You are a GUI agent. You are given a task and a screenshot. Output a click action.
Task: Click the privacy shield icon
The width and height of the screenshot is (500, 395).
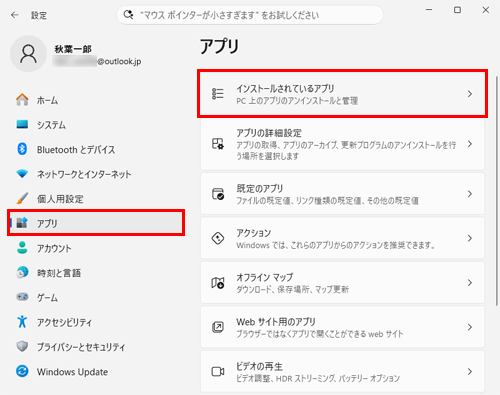(x=22, y=346)
